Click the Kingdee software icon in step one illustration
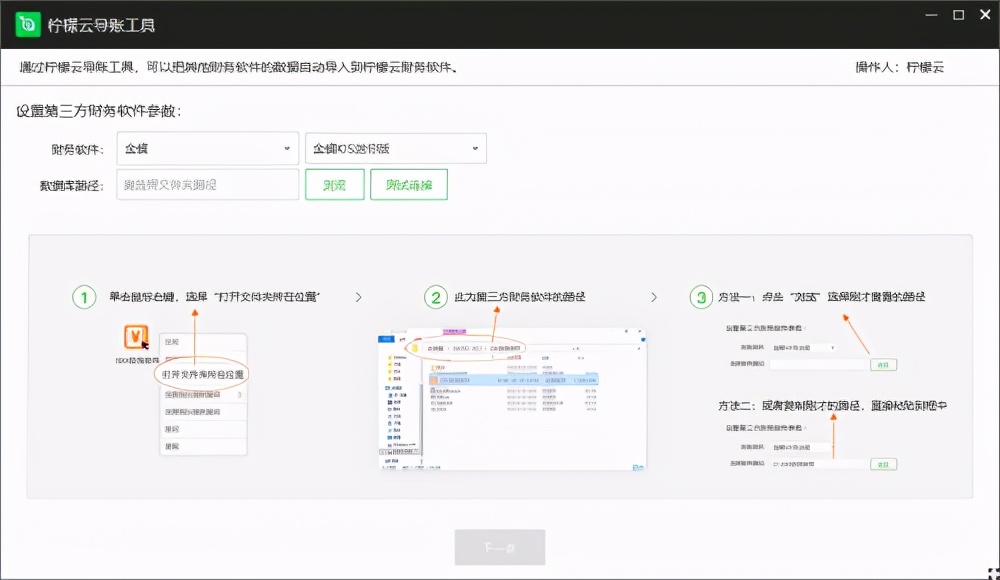 [134, 337]
